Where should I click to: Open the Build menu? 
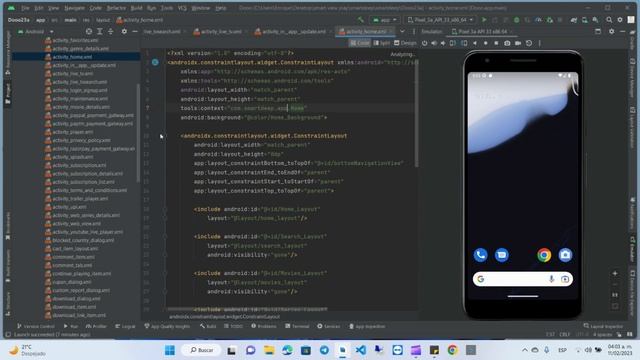137,8
